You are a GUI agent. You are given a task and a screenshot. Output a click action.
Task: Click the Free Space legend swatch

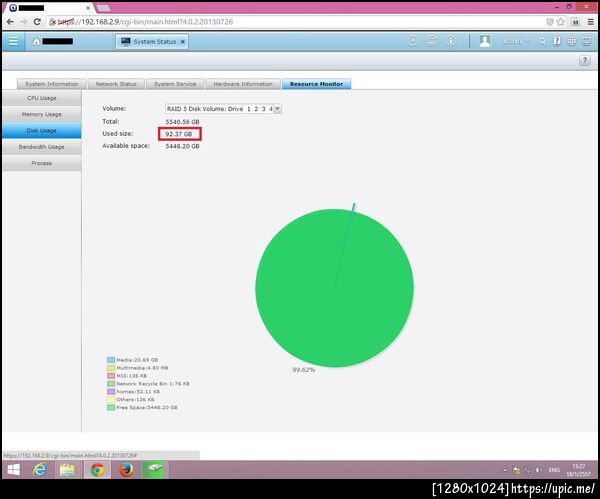click(111, 408)
